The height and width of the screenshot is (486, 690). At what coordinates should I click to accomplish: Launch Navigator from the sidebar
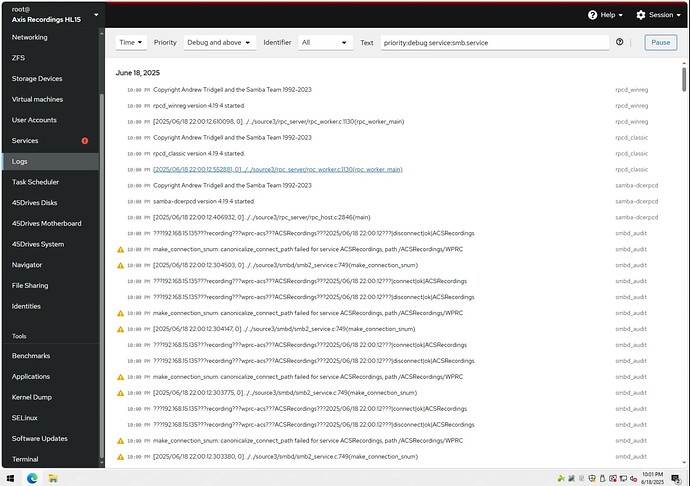click(x=50, y=265)
